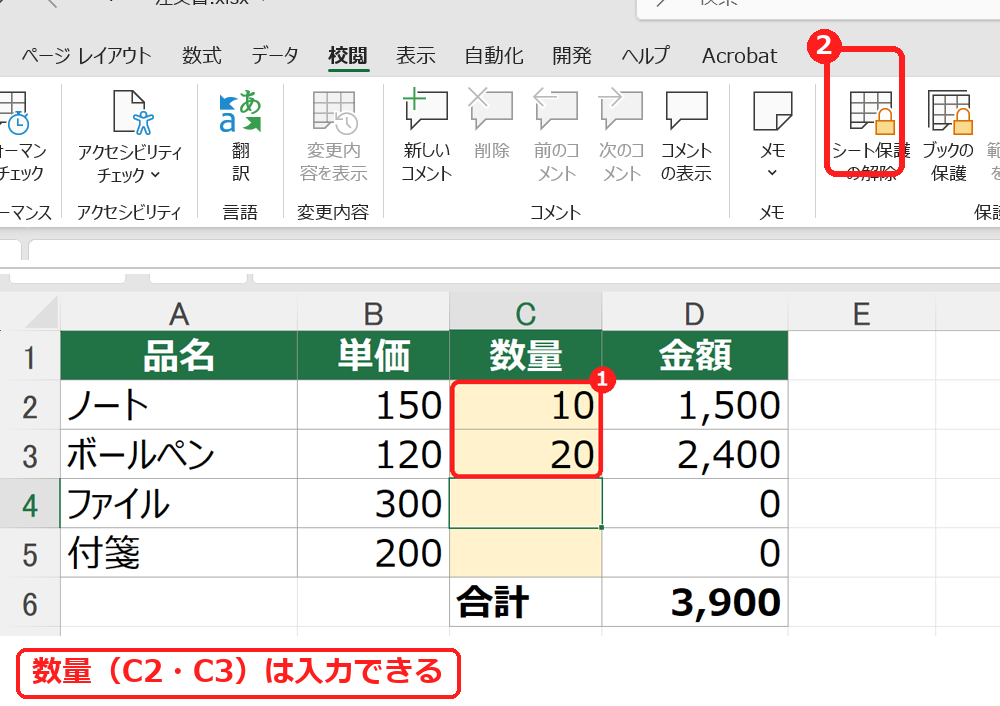The width and height of the screenshot is (1000, 706).
Task: Click ブックの保護 icon
Action: (950, 112)
